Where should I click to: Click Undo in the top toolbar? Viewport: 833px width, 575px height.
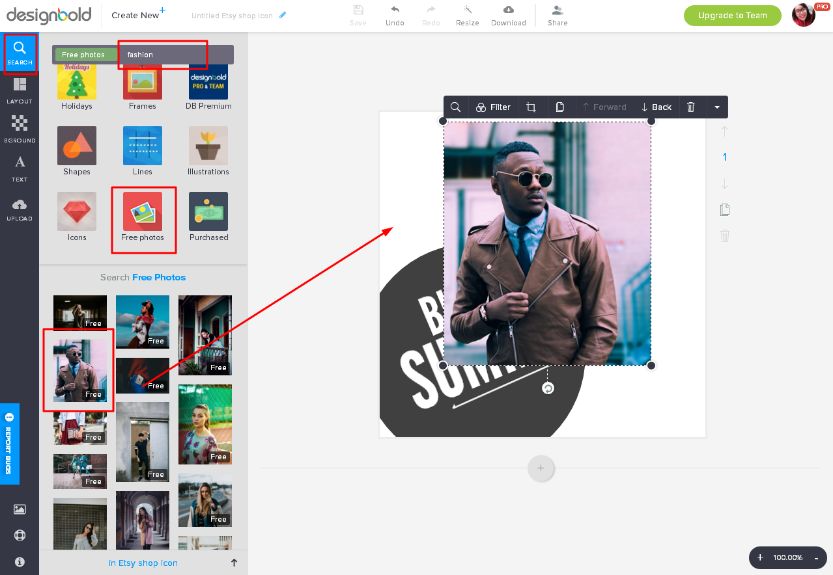click(395, 15)
